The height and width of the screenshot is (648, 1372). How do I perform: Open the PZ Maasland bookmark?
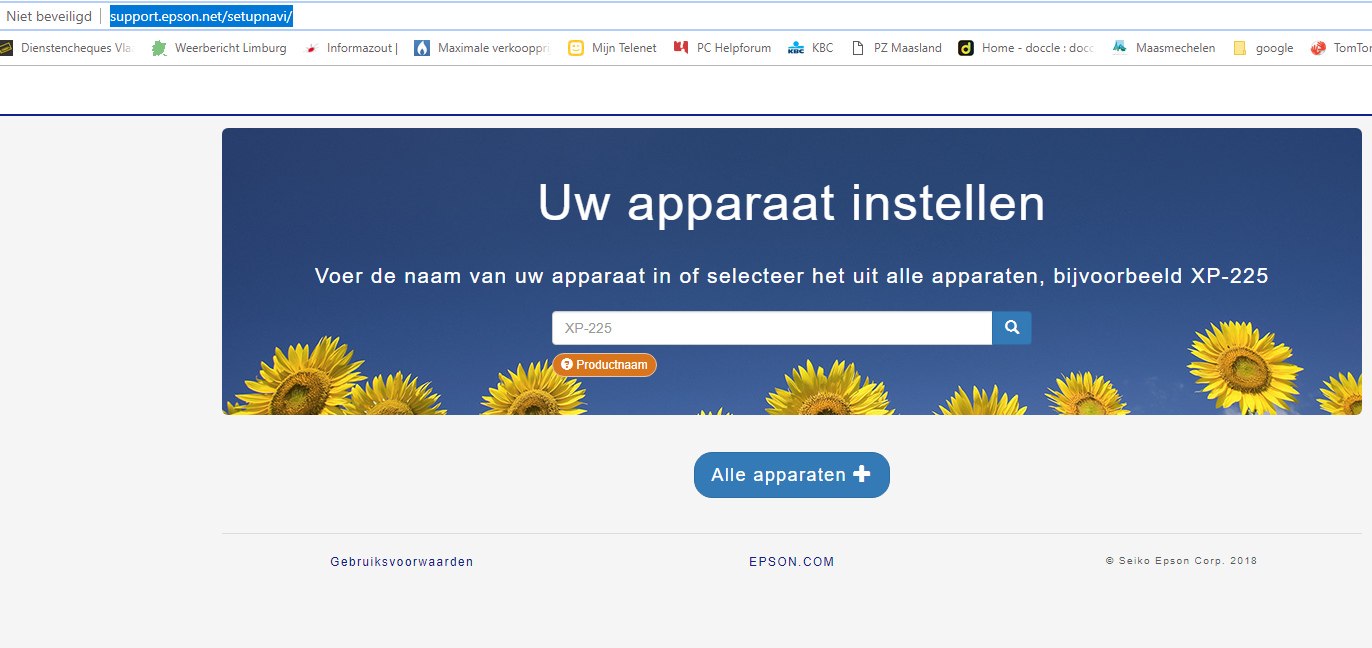[896, 48]
